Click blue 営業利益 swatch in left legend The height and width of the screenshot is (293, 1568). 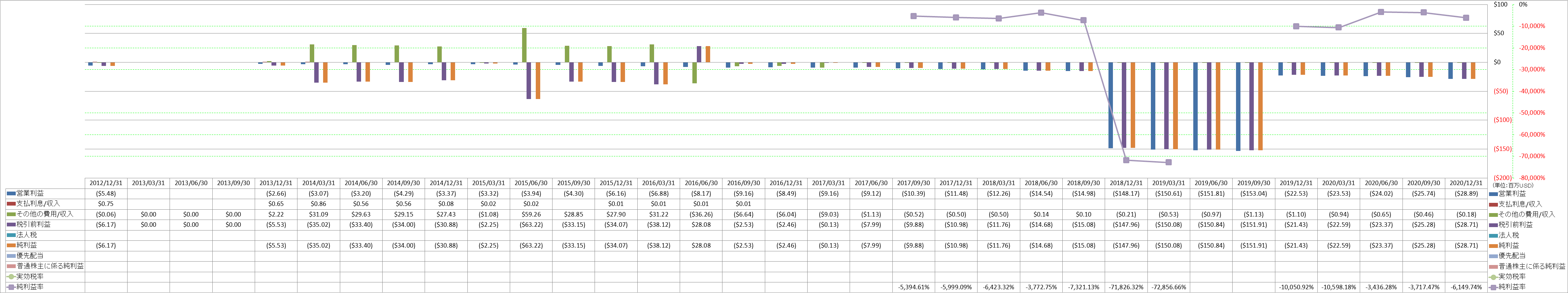pyautogui.click(x=11, y=193)
